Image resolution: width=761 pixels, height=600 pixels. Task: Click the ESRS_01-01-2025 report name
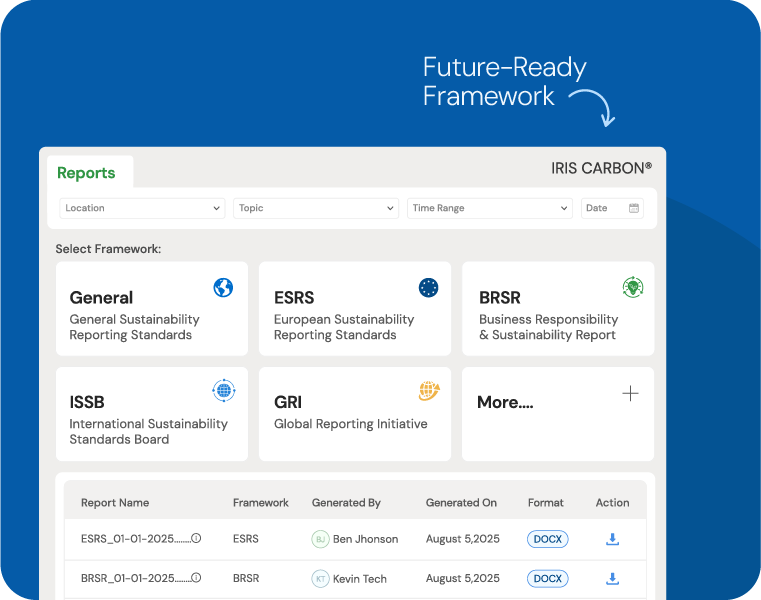[x=135, y=539]
